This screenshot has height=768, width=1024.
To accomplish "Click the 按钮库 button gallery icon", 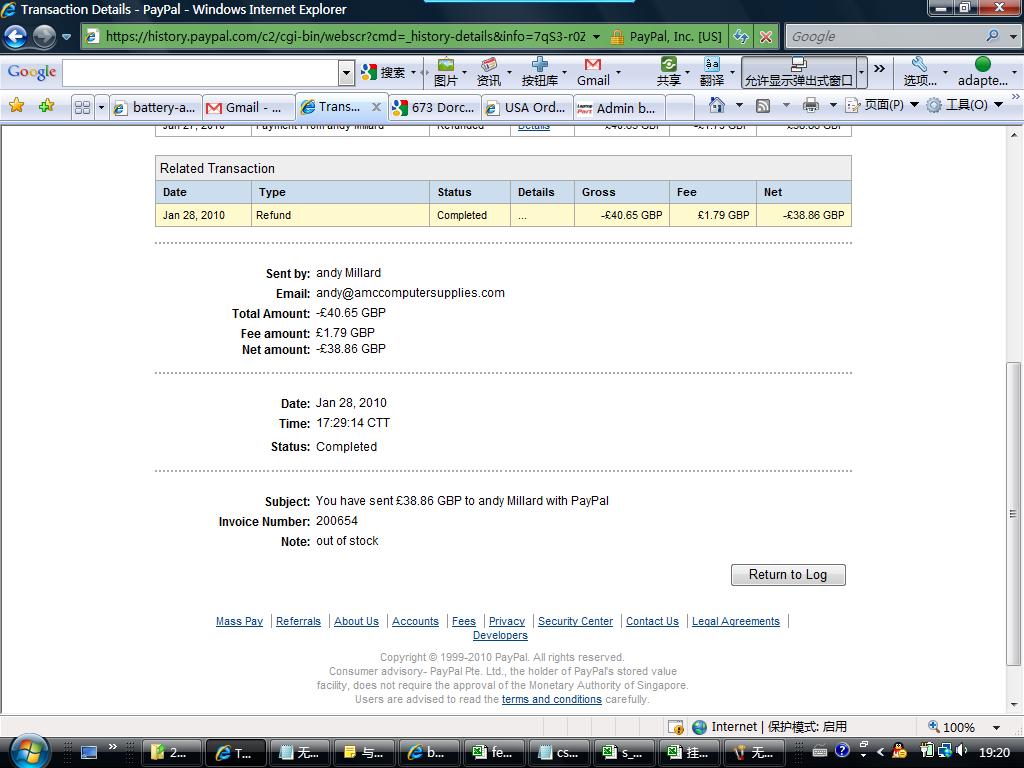I will pos(539,72).
